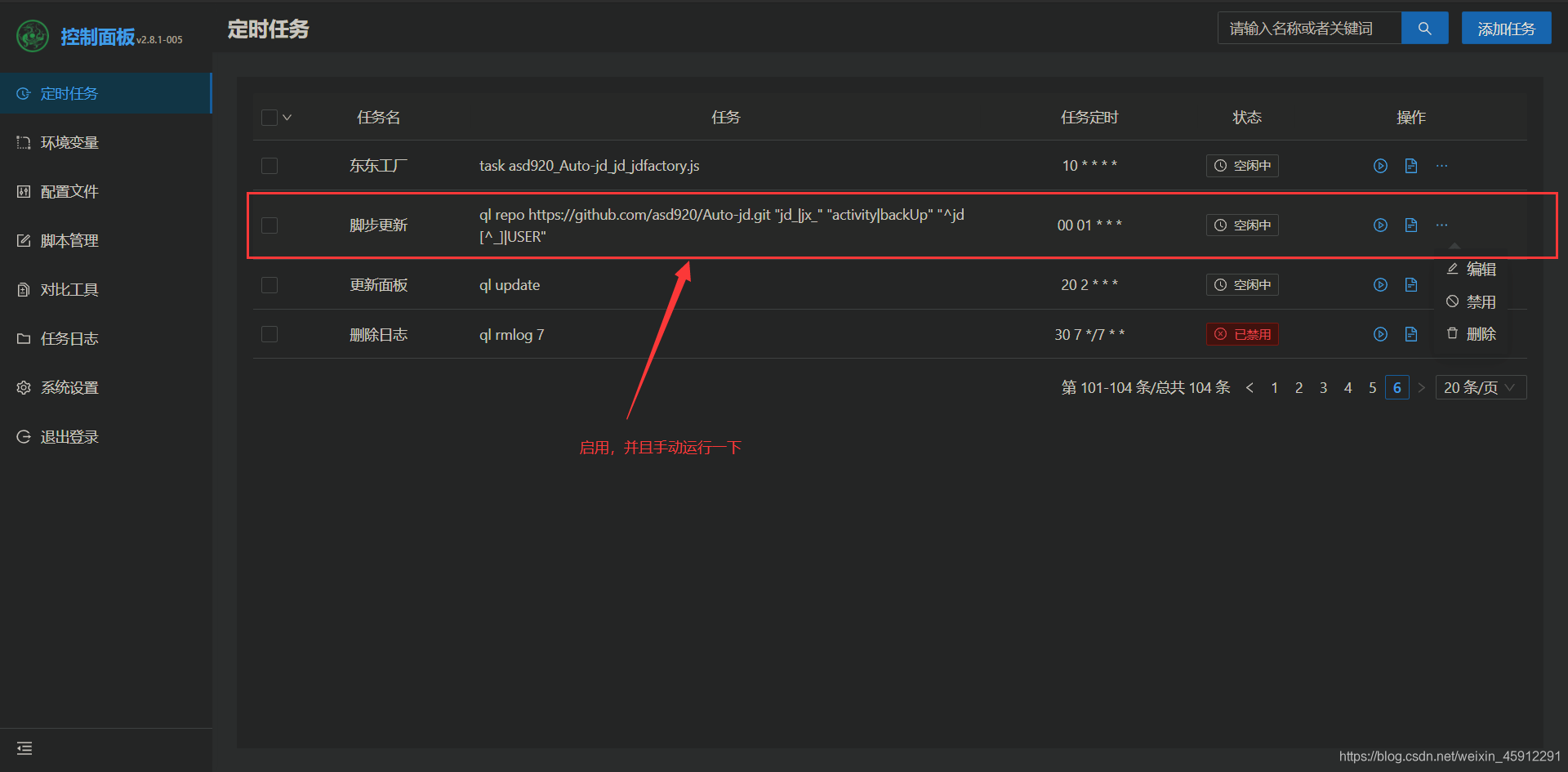Image resolution: width=1568 pixels, height=772 pixels.
Task: Click the 空闲中 status of 脚步更新
Action: (x=1242, y=225)
